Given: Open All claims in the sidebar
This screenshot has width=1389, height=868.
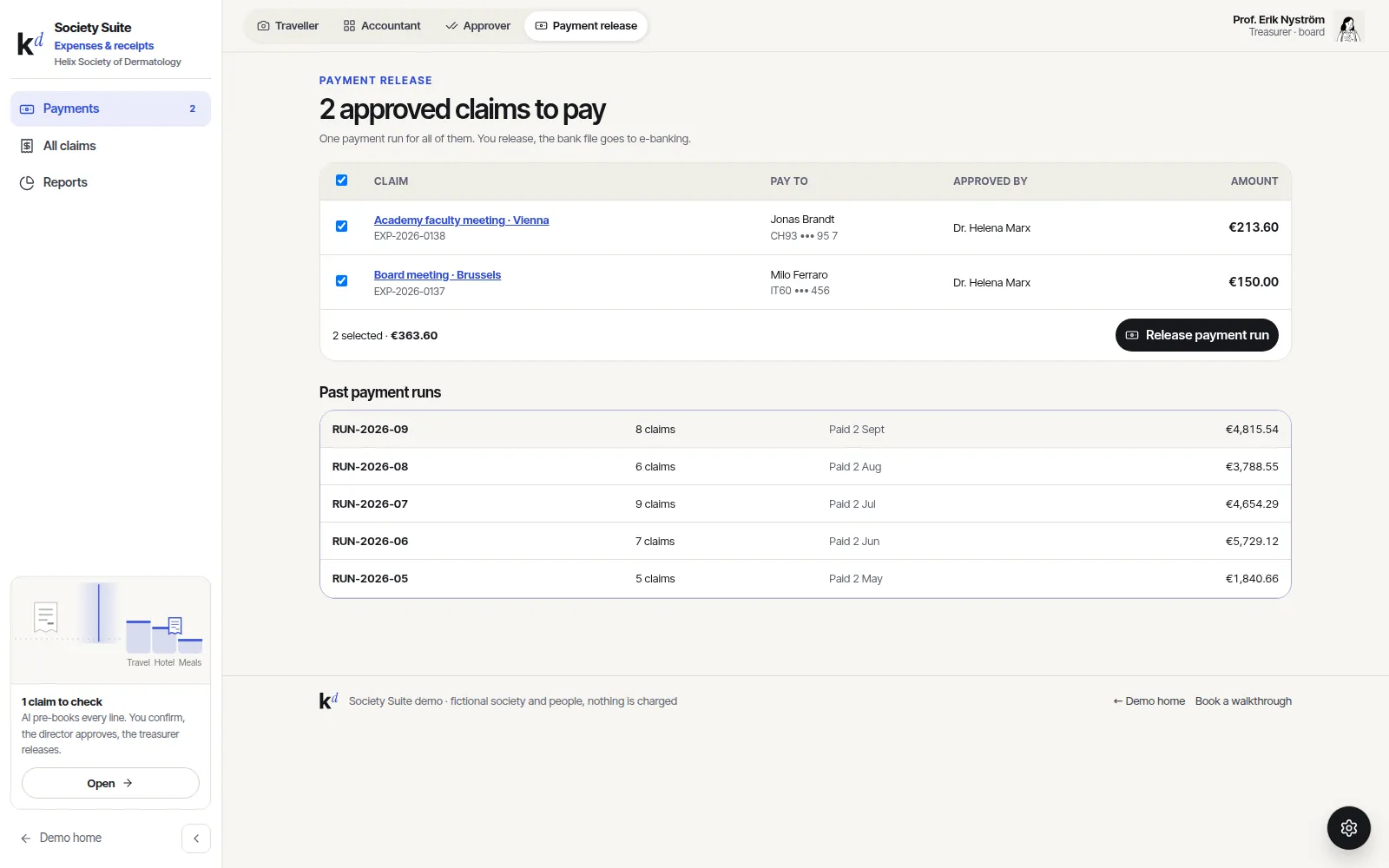Looking at the screenshot, I should 110,146.
